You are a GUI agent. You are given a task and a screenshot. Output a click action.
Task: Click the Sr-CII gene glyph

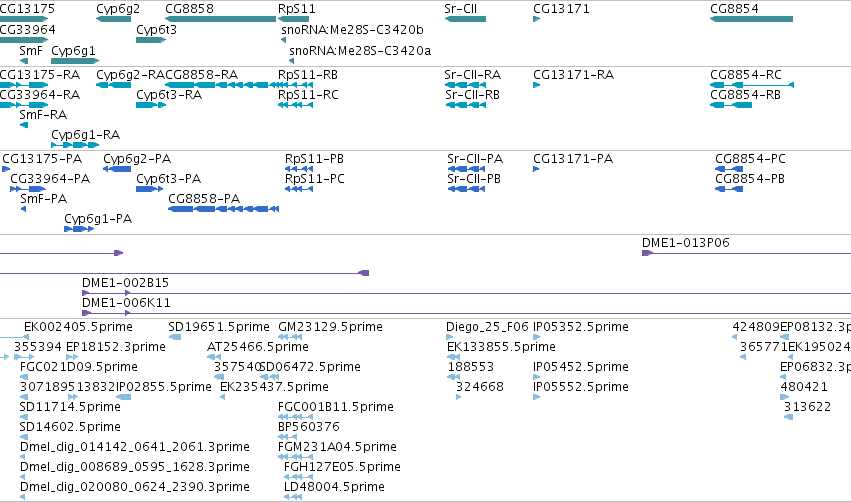coord(465,19)
